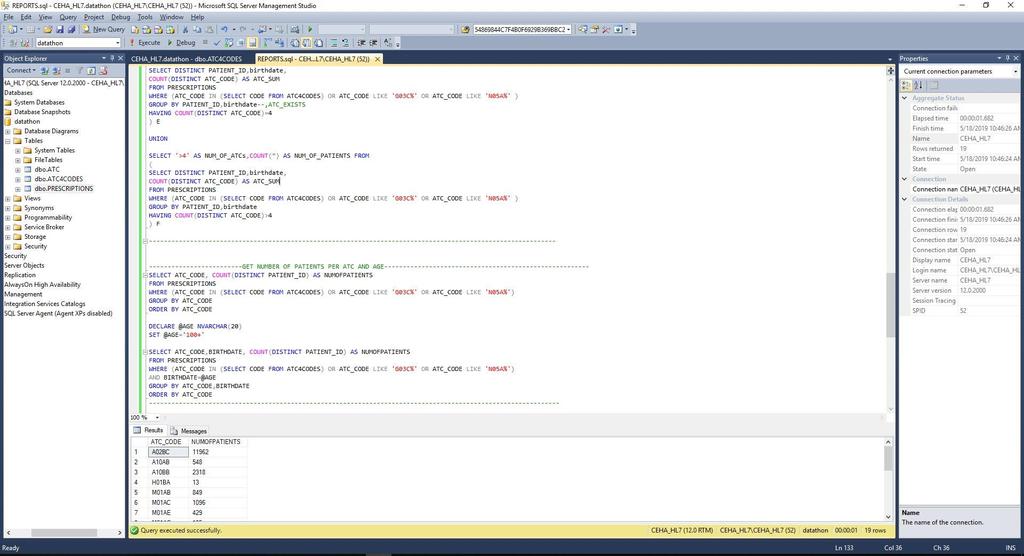Click the Security folder under datathon
The height and width of the screenshot is (556, 1024).
tap(35, 246)
